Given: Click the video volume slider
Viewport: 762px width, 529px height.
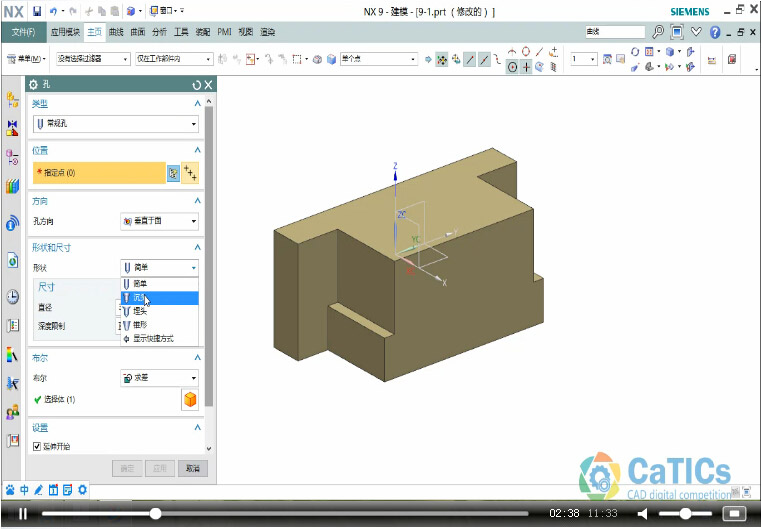Looking at the screenshot, I should point(685,513).
